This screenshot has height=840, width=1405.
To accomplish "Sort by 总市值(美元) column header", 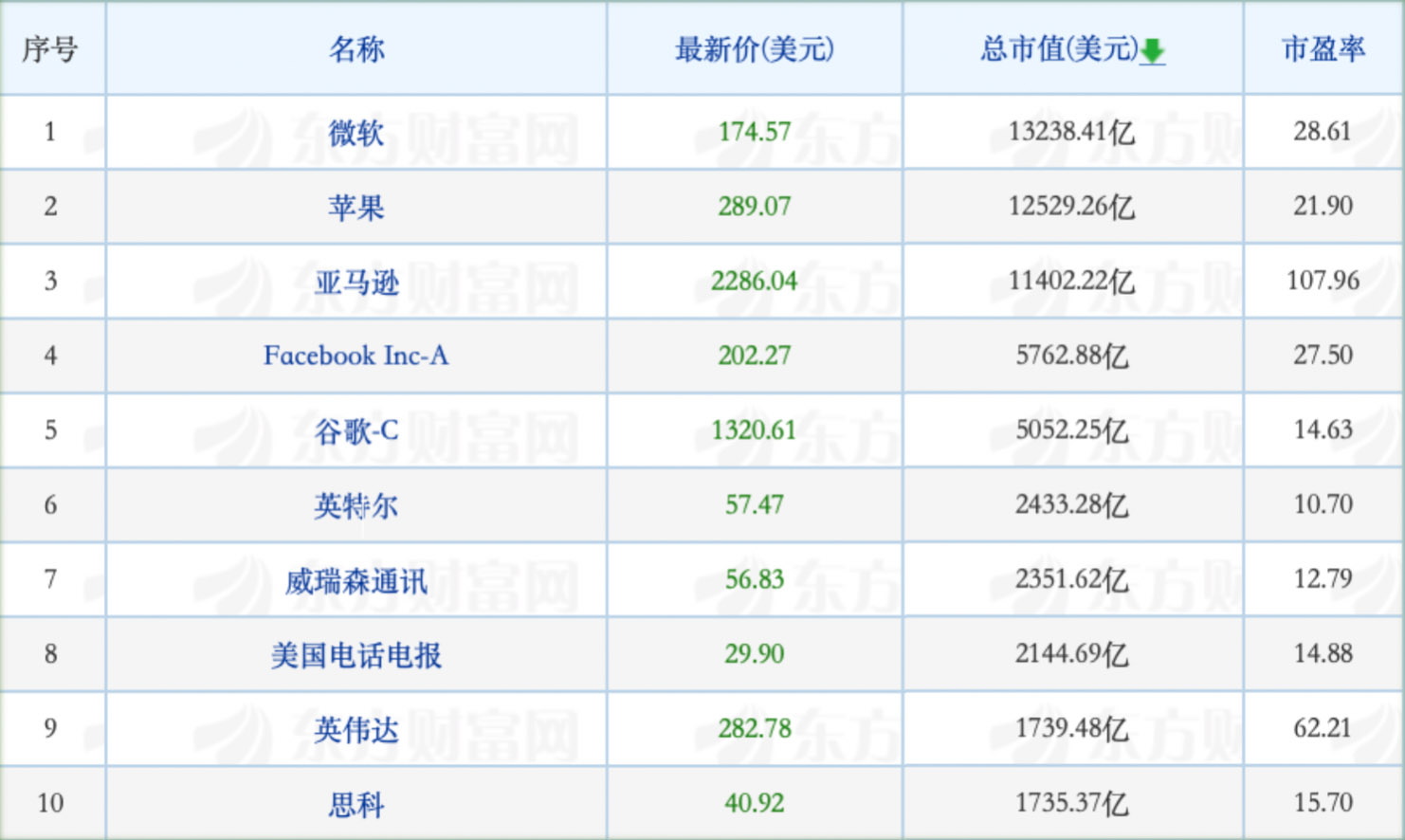I will coord(1060,48).
